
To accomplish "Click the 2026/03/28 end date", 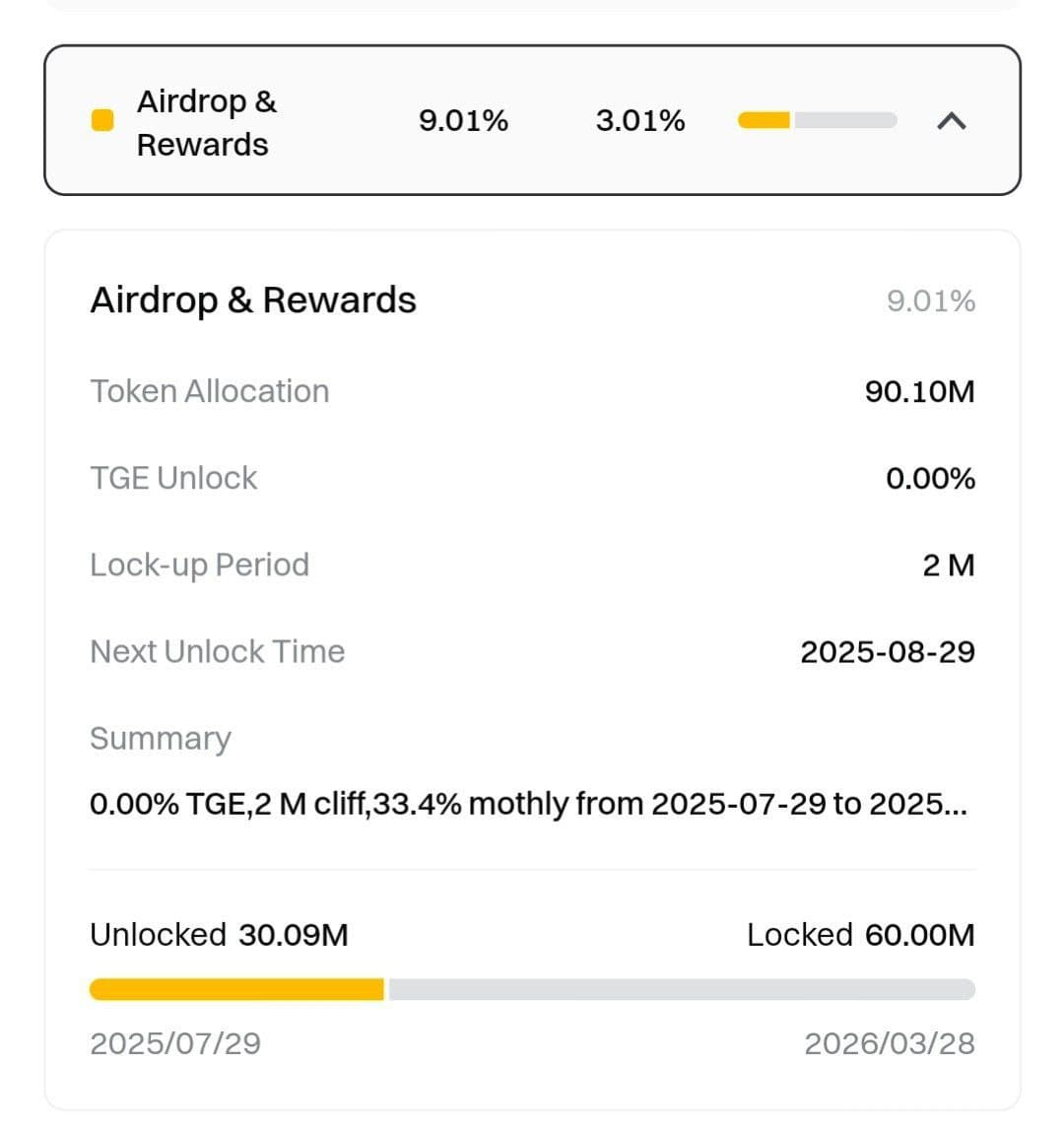I will tap(889, 1043).
